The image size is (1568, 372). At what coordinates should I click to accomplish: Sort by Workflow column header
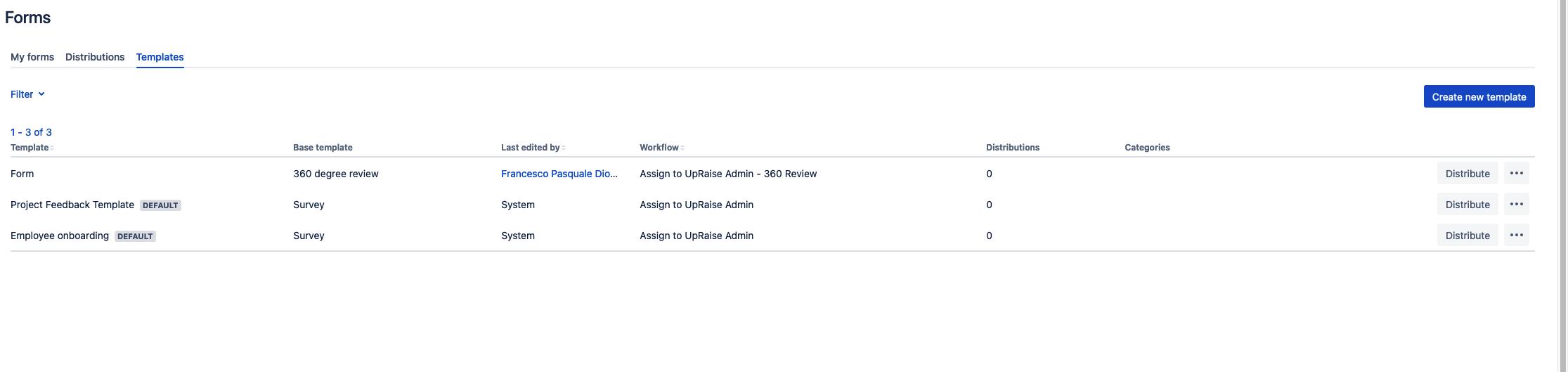coord(661,148)
